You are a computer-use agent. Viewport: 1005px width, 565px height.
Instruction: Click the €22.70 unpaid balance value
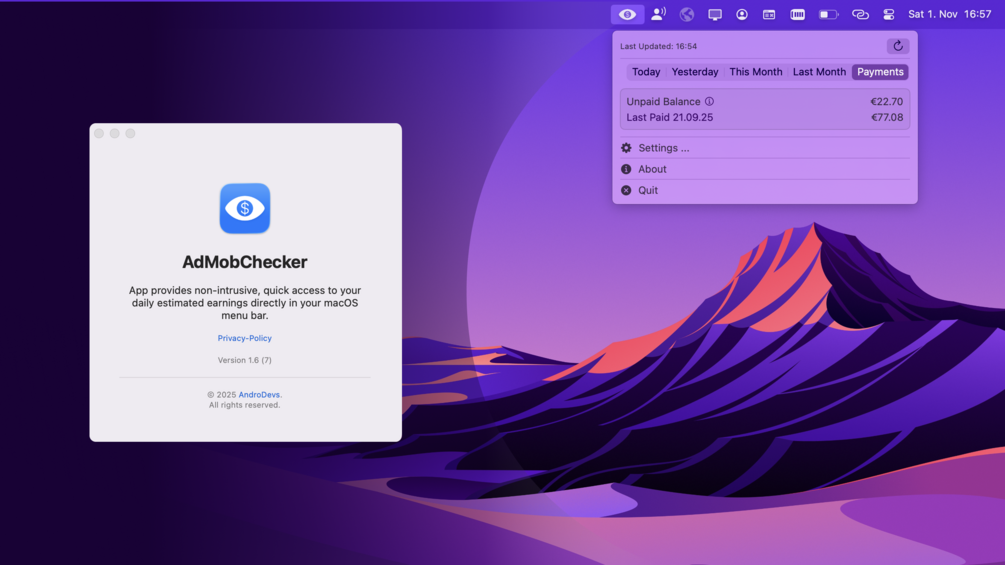886,101
